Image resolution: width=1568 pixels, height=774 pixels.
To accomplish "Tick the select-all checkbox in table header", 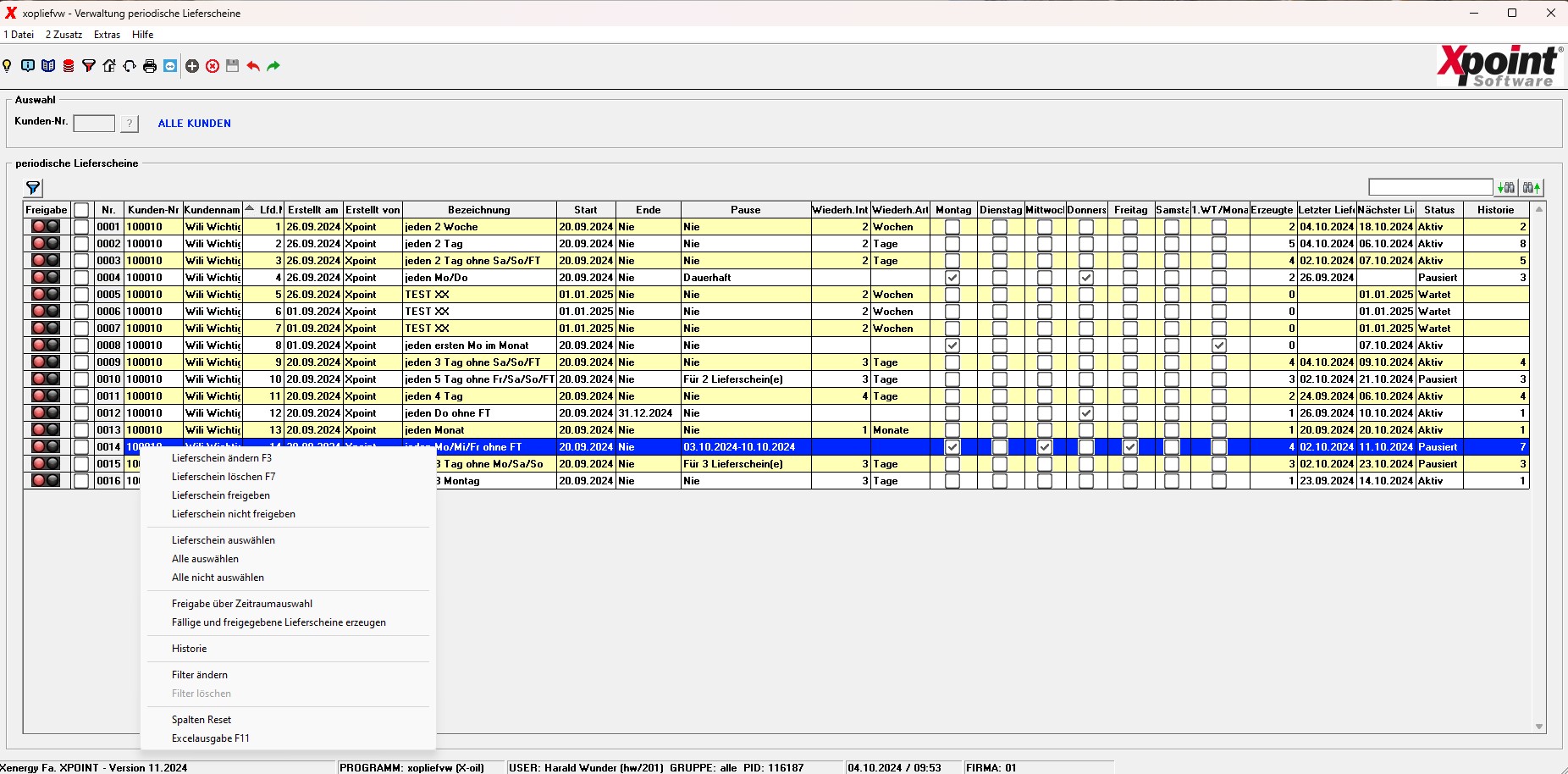I will (81, 210).
